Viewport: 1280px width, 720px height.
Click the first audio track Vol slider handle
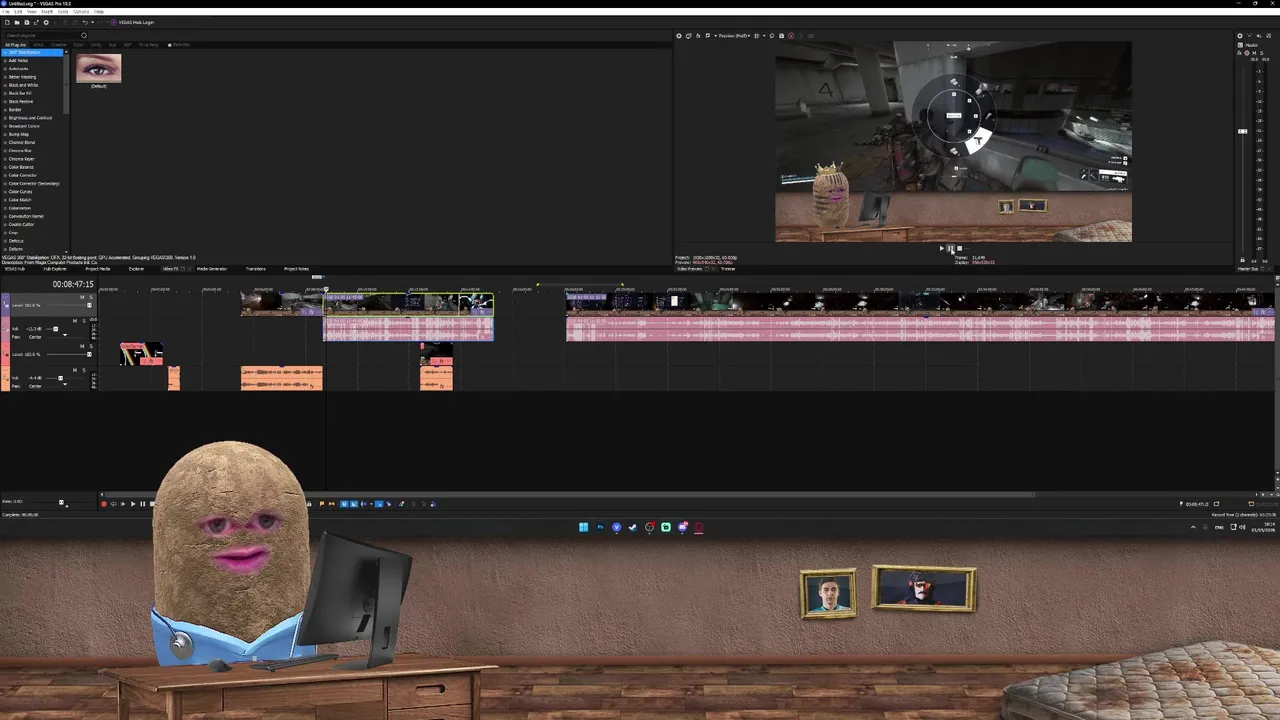click(x=55, y=329)
